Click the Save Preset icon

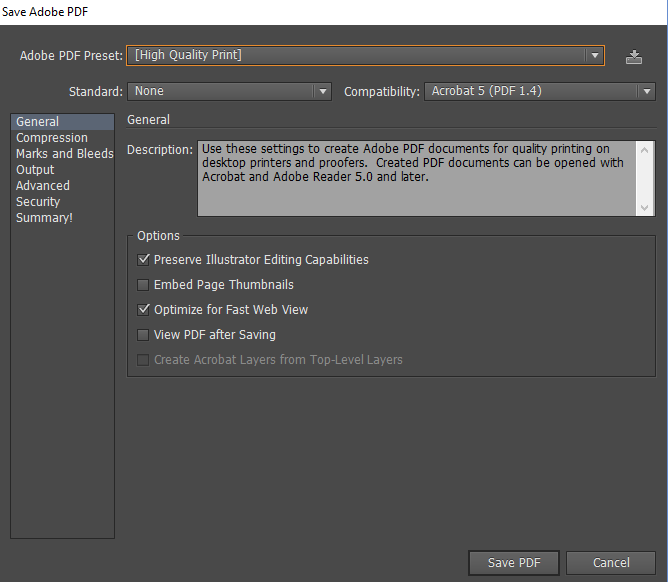634,57
